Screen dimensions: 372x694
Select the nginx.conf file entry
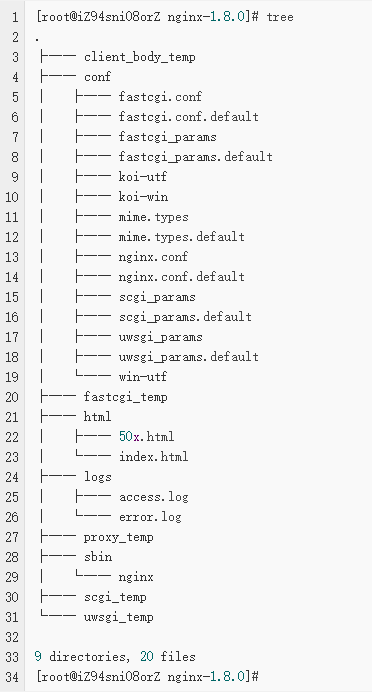click(153, 257)
